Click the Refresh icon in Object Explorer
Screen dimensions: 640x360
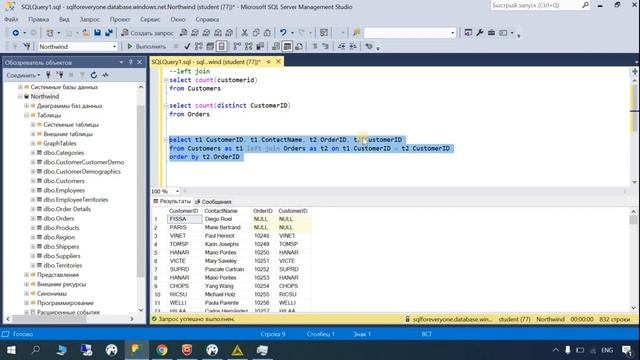pyautogui.click(x=94, y=75)
